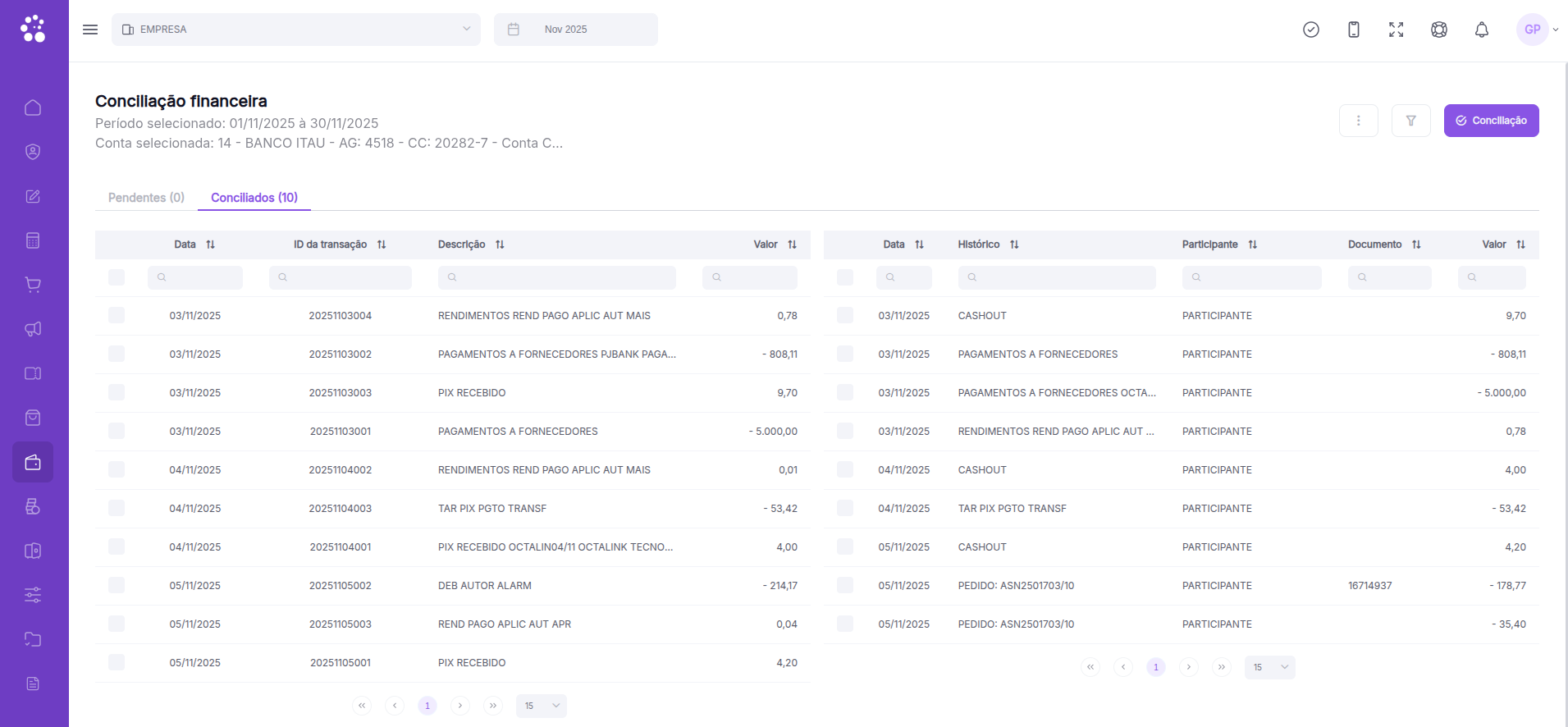Open the Nov 2025 period picker
Screen dimensions: 1568x727
pos(576,30)
